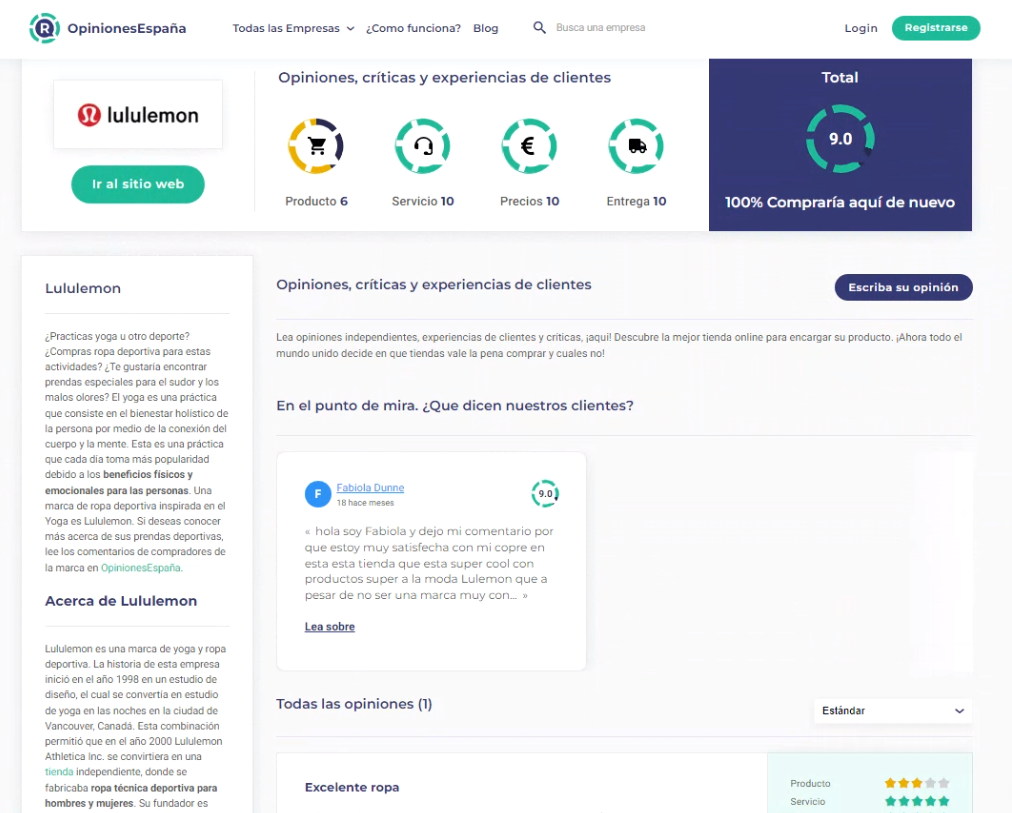This screenshot has width=1012, height=813.
Task: Click the Todas las opiniones (1) heading
Action: pos(354,704)
